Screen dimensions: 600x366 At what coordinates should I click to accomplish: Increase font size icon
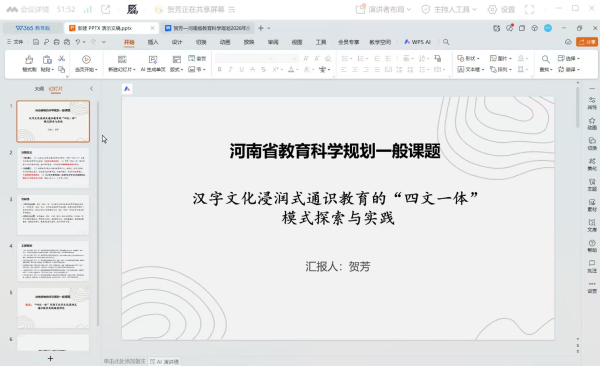tap(306, 58)
